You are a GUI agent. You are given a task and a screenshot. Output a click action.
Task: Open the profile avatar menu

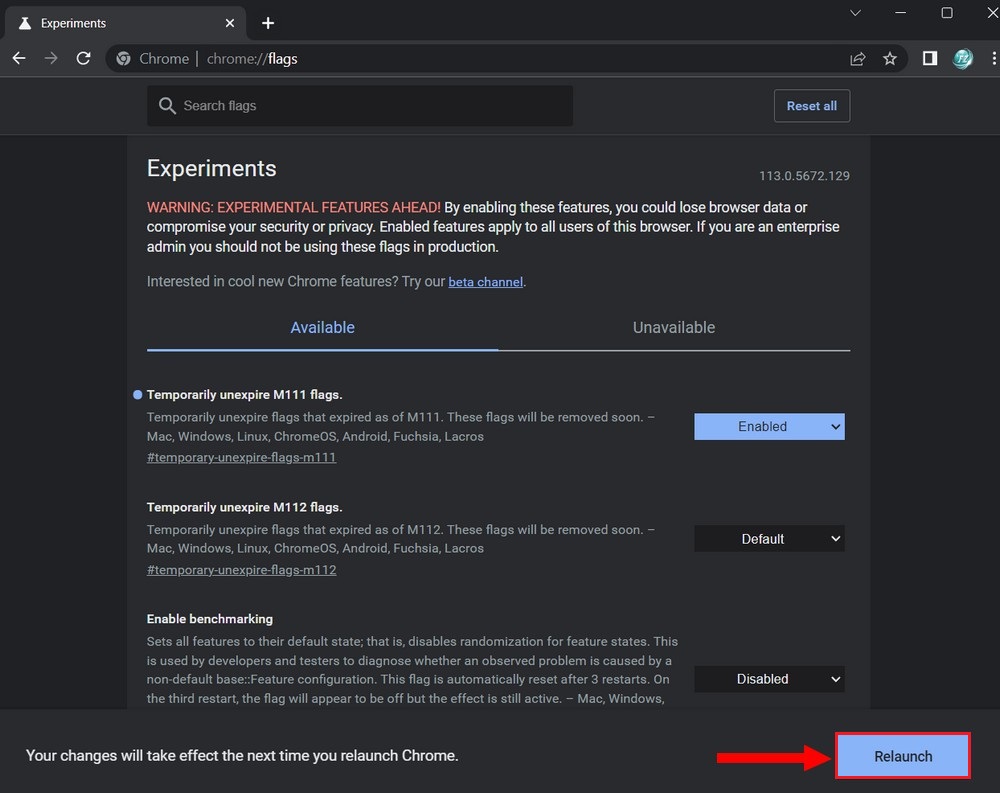point(962,59)
